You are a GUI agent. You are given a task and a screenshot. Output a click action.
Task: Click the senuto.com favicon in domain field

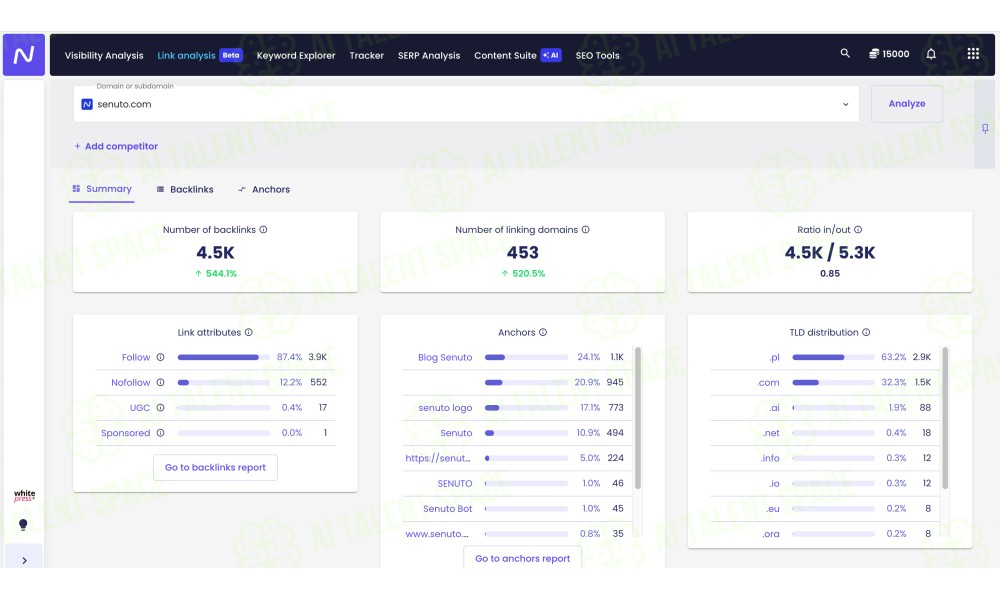point(87,104)
